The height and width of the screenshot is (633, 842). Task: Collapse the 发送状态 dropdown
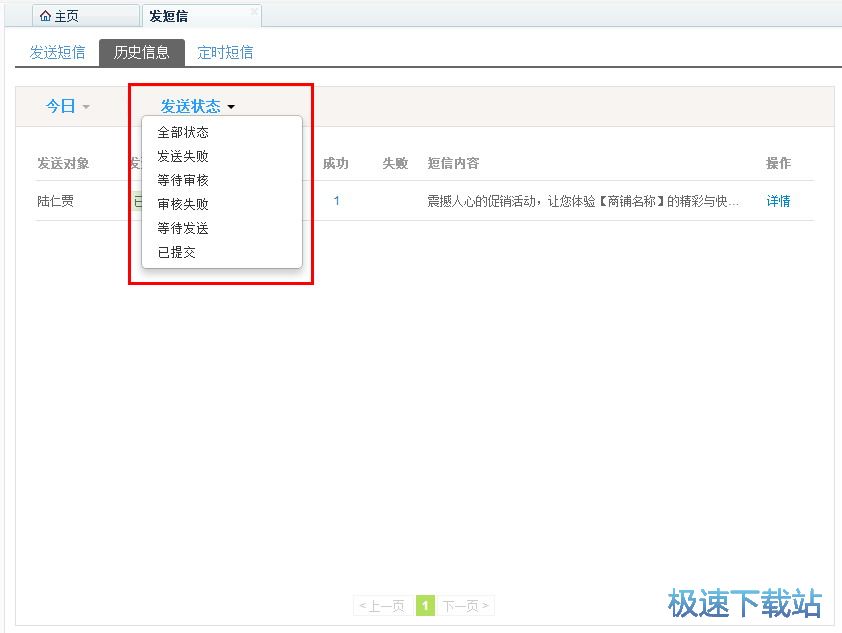tap(198, 106)
